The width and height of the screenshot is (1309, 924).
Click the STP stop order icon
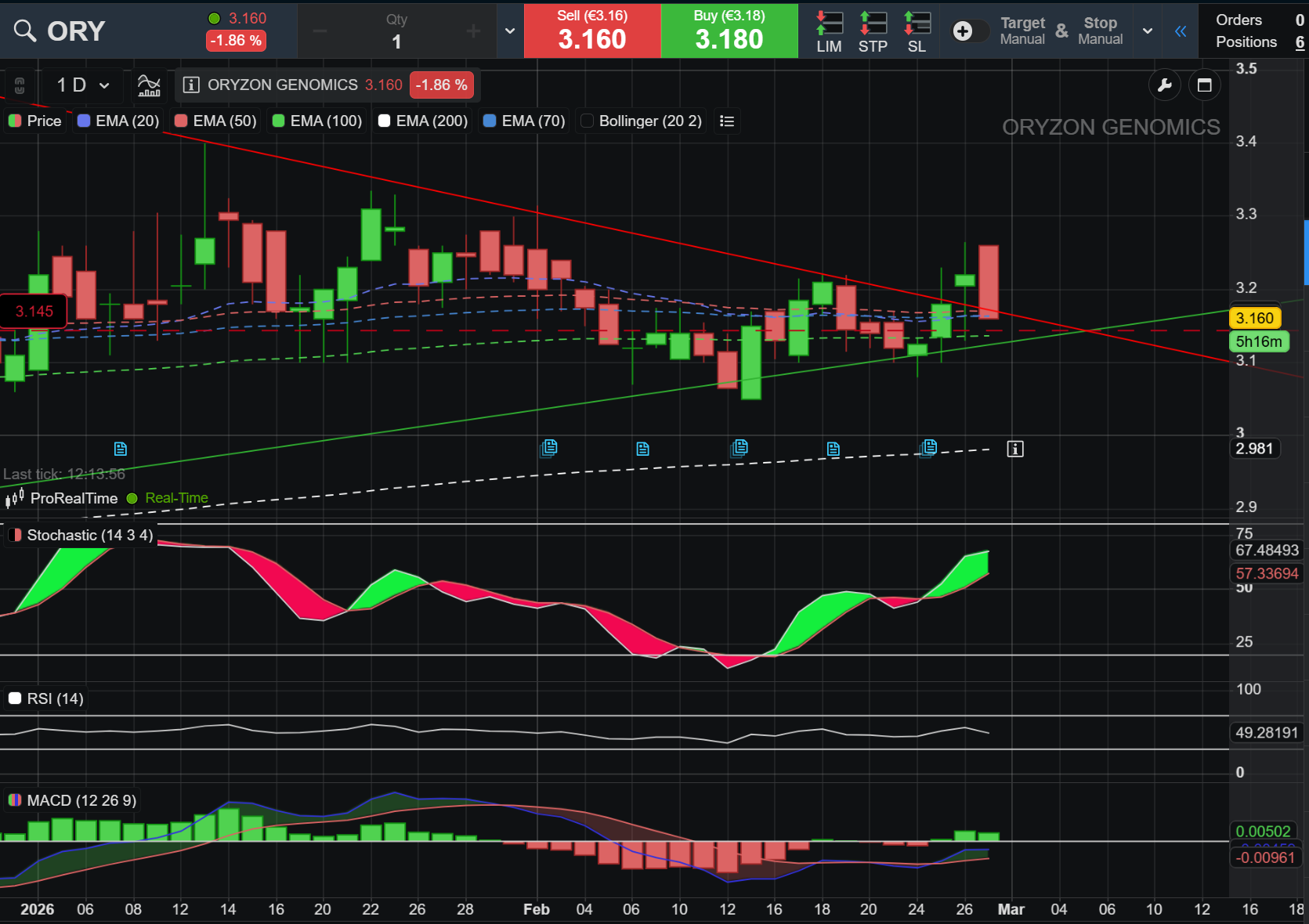(873, 31)
